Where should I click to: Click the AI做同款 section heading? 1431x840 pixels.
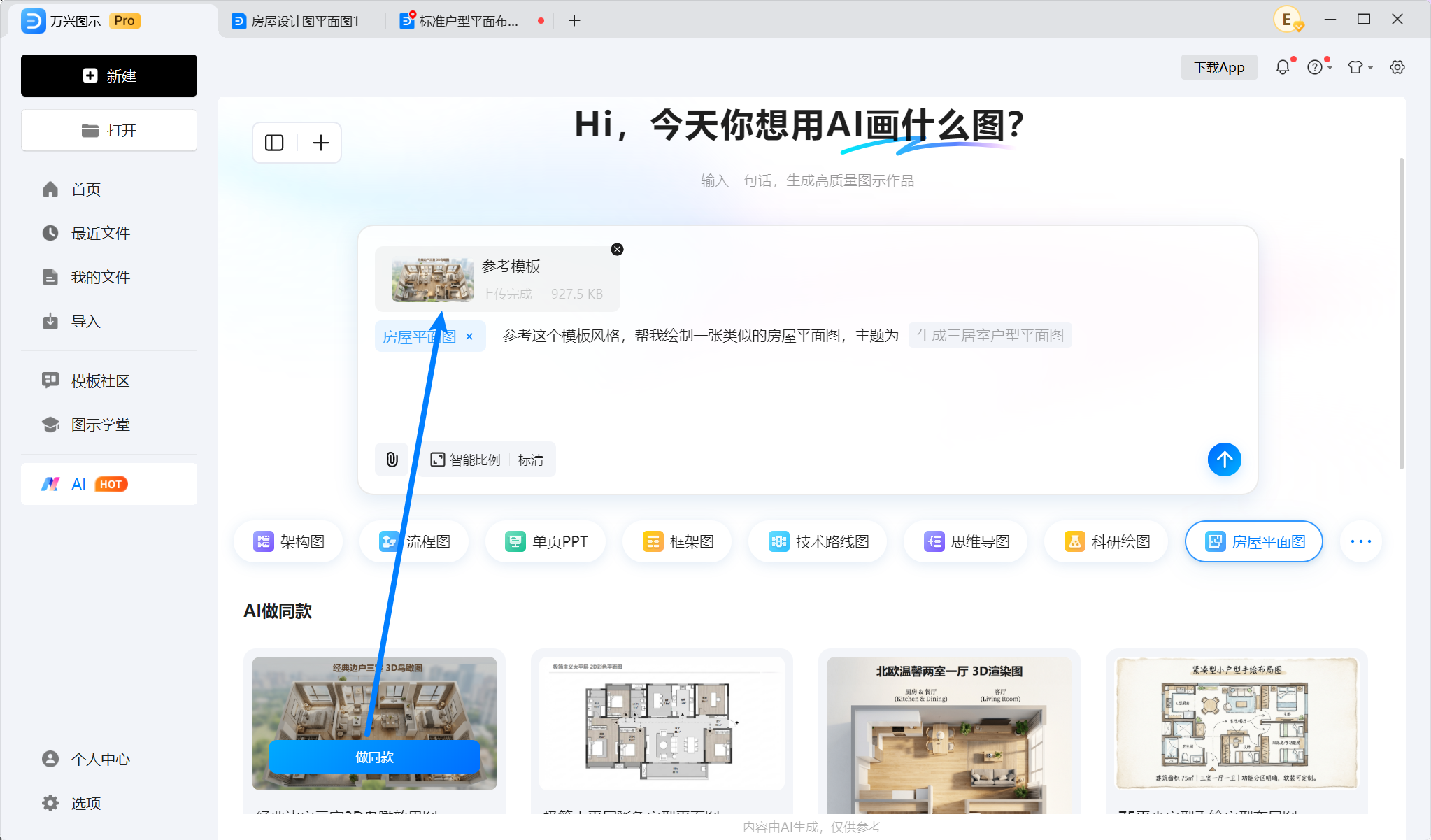278,611
